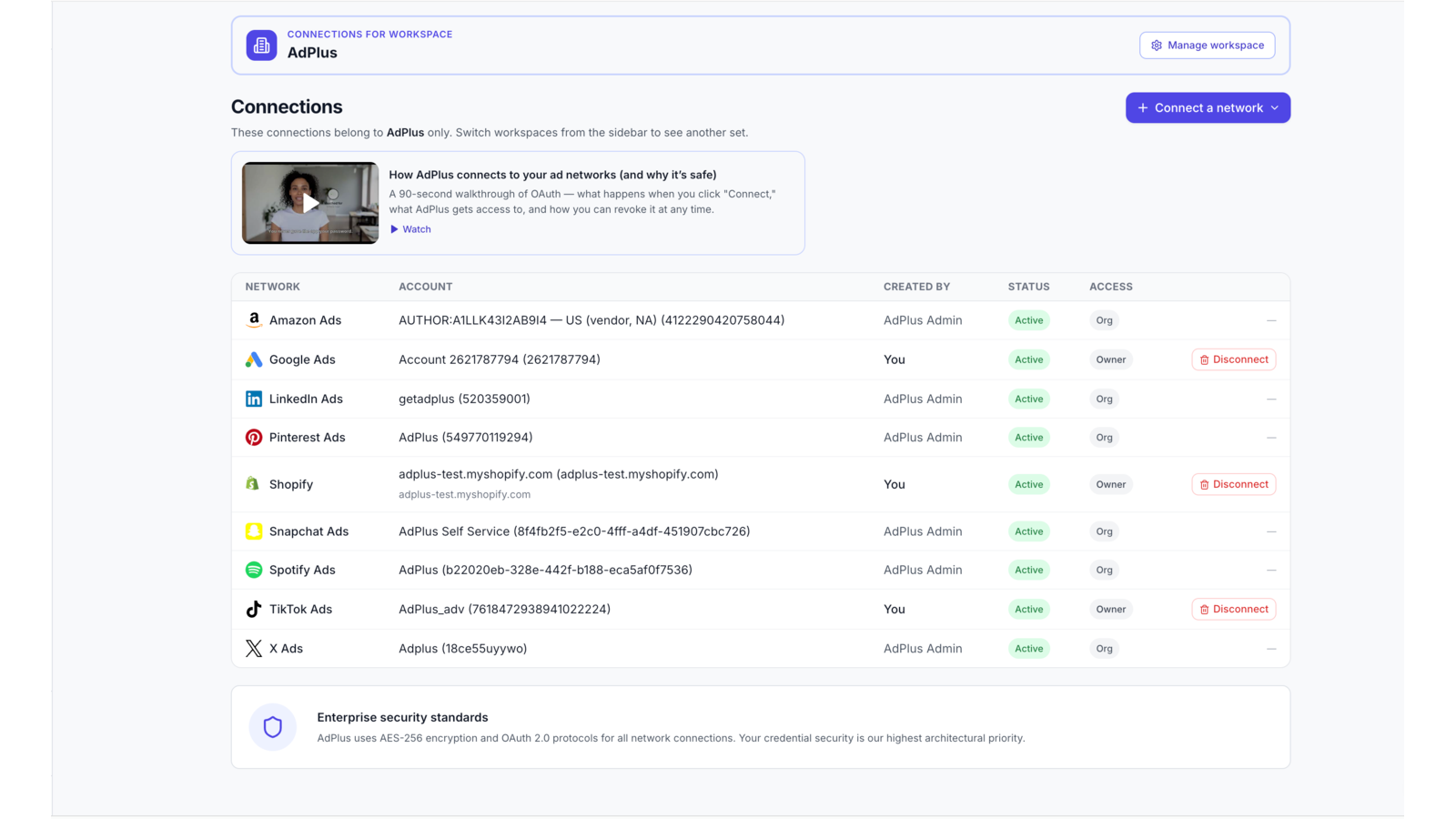Viewport: 1456px width, 819px height.
Task: Click the Owner access badge for TikTok Ads
Action: point(1111,609)
